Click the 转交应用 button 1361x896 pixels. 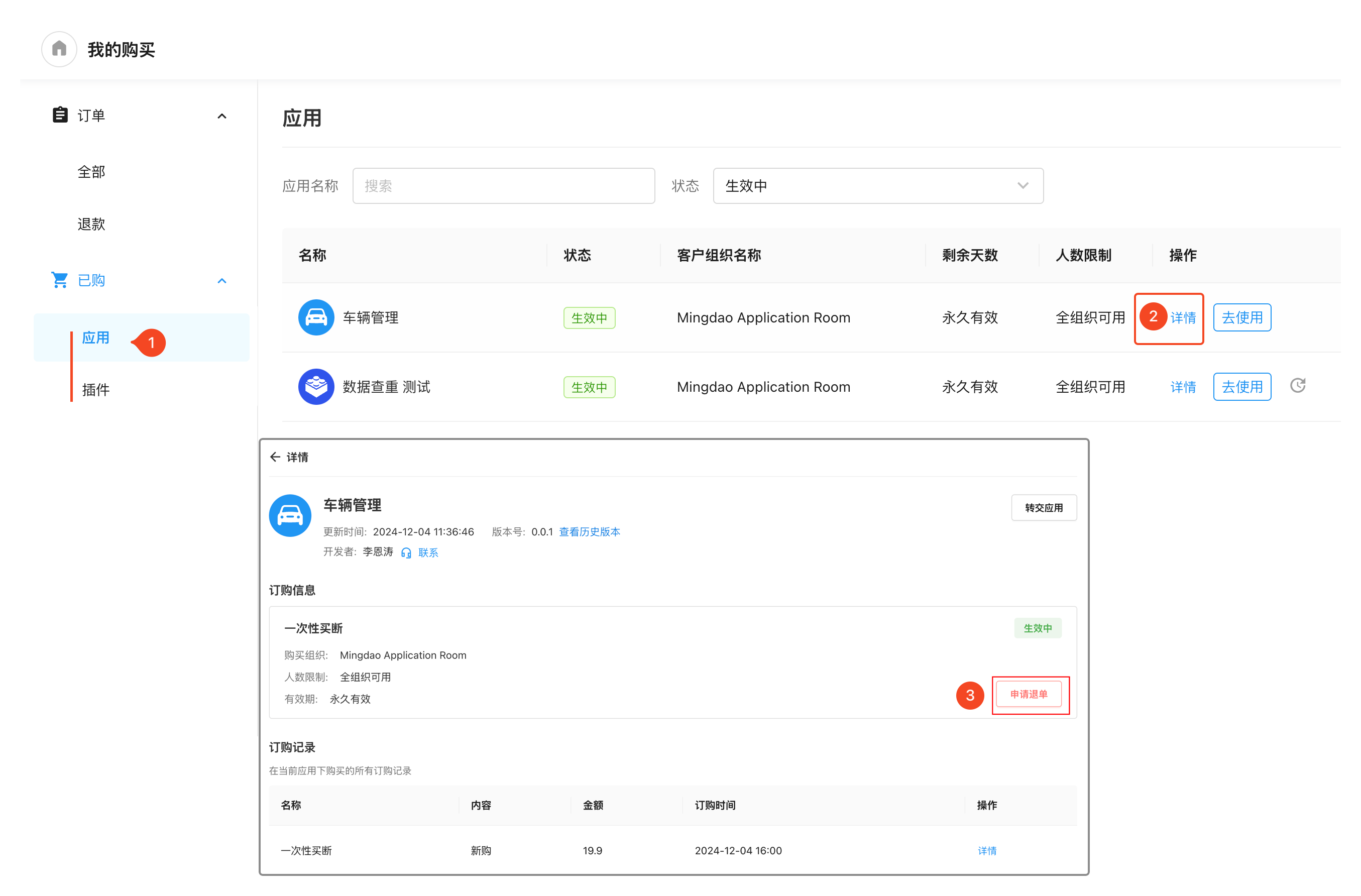[x=1044, y=508]
